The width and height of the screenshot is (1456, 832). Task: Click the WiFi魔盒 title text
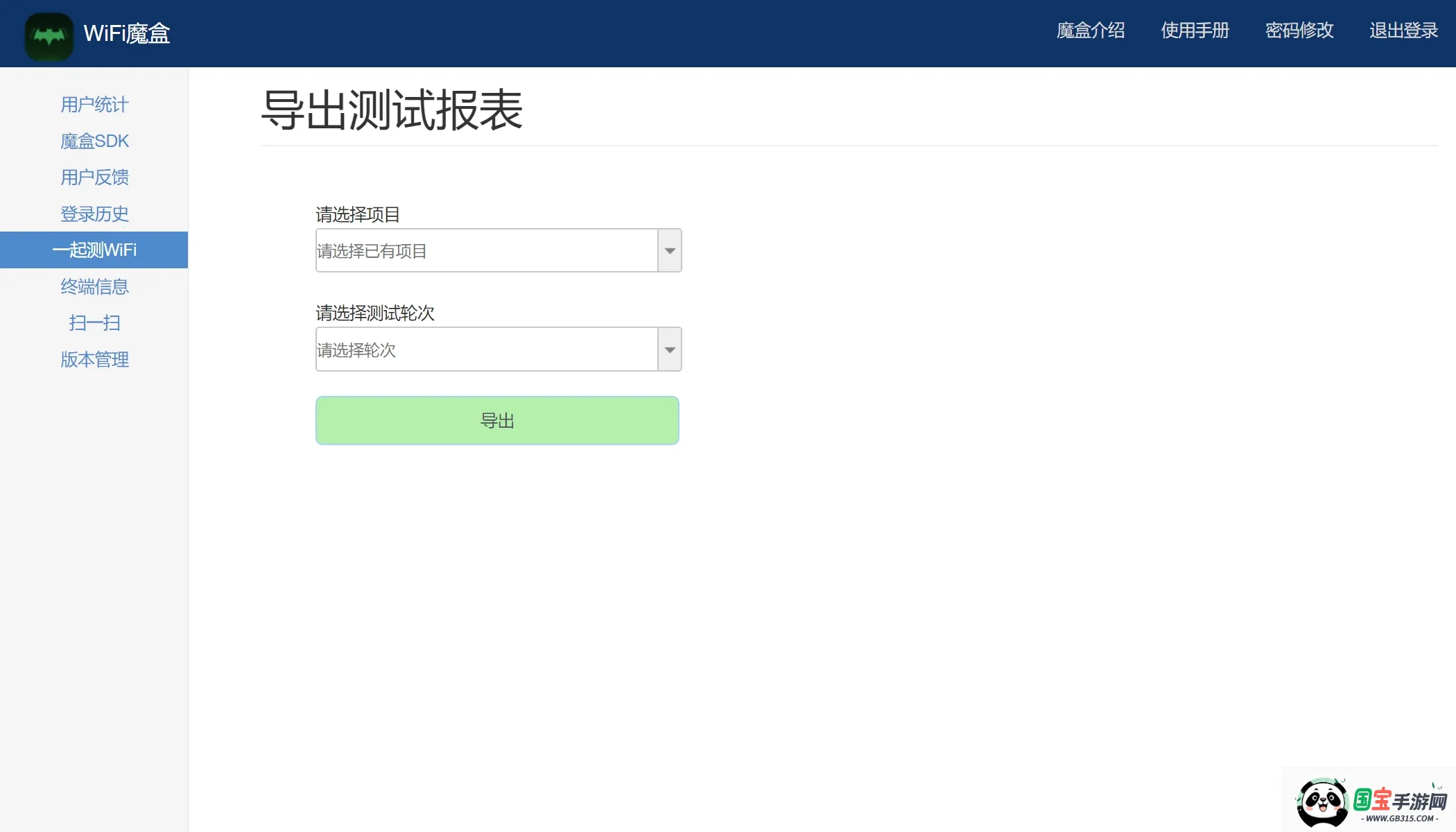pos(127,34)
